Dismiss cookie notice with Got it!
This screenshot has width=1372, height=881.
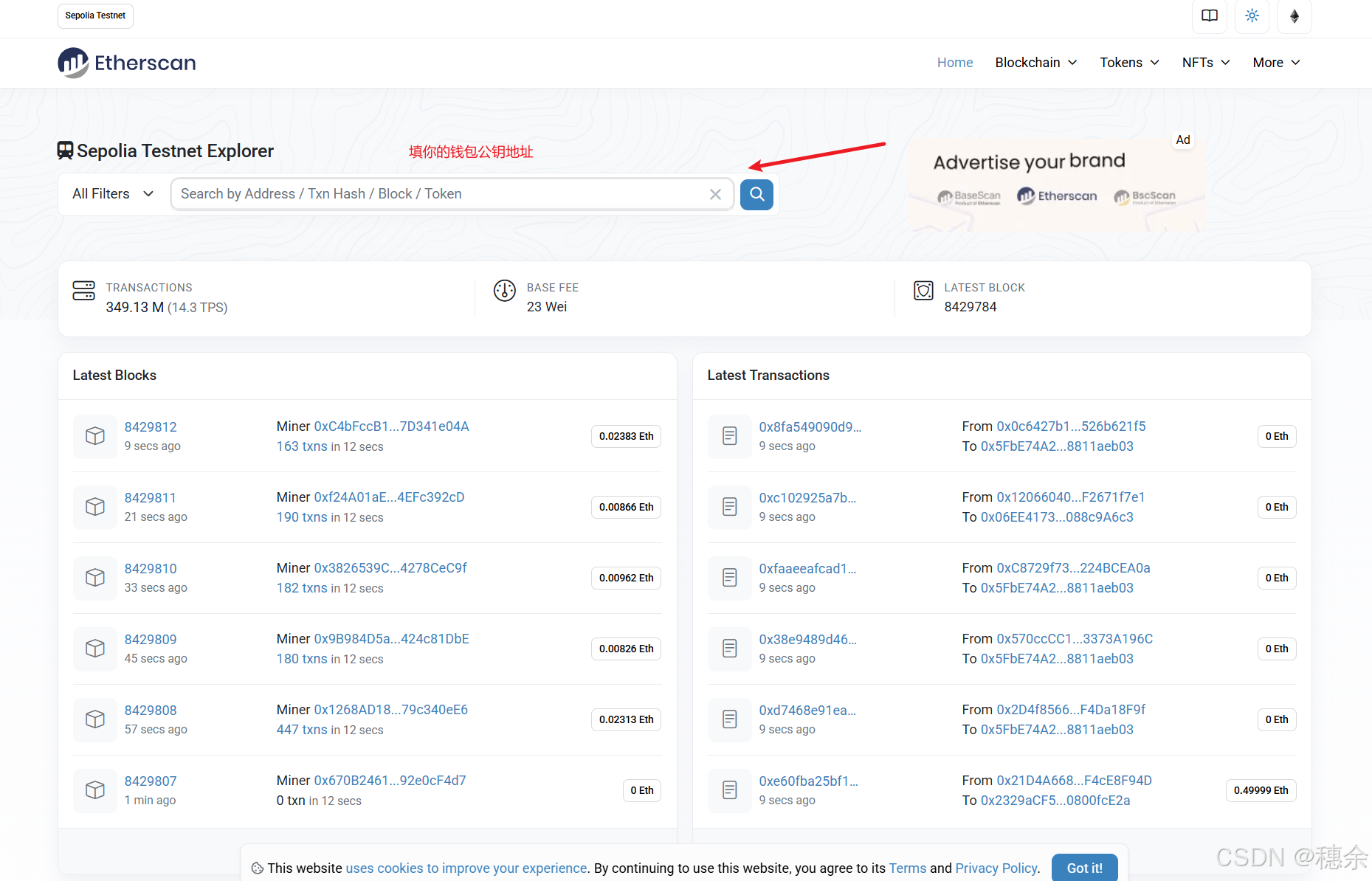[x=1084, y=868]
